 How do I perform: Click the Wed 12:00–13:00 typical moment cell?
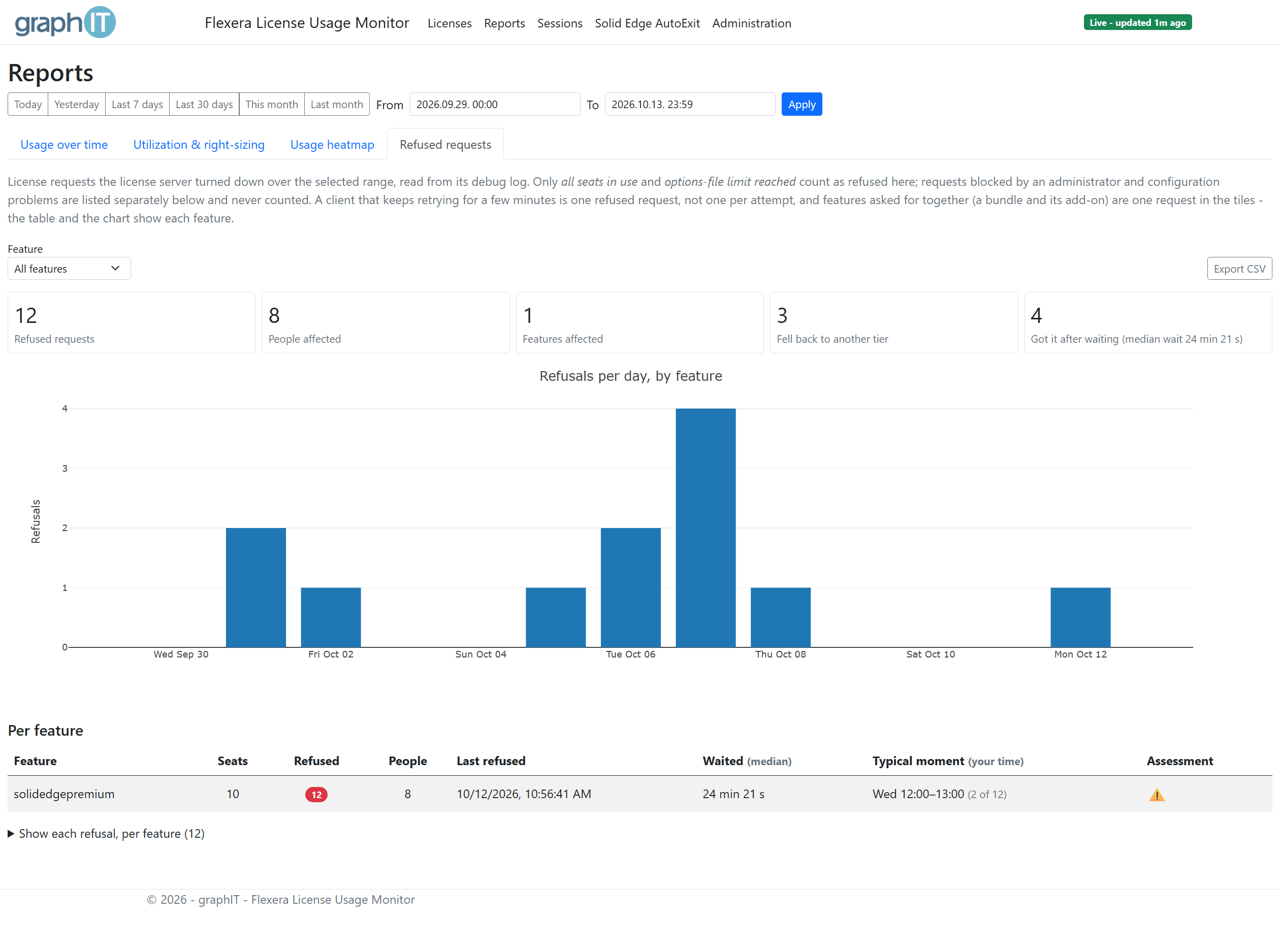pos(939,794)
